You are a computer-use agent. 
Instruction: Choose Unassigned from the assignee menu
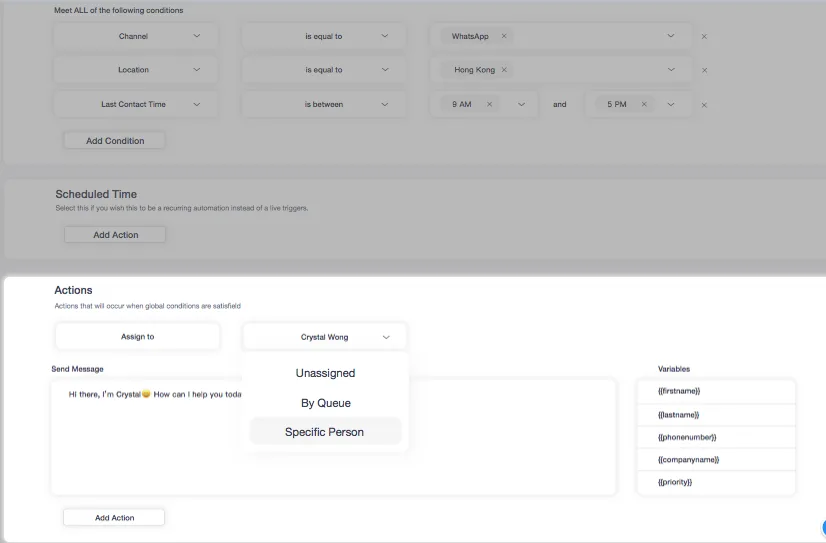coord(326,373)
